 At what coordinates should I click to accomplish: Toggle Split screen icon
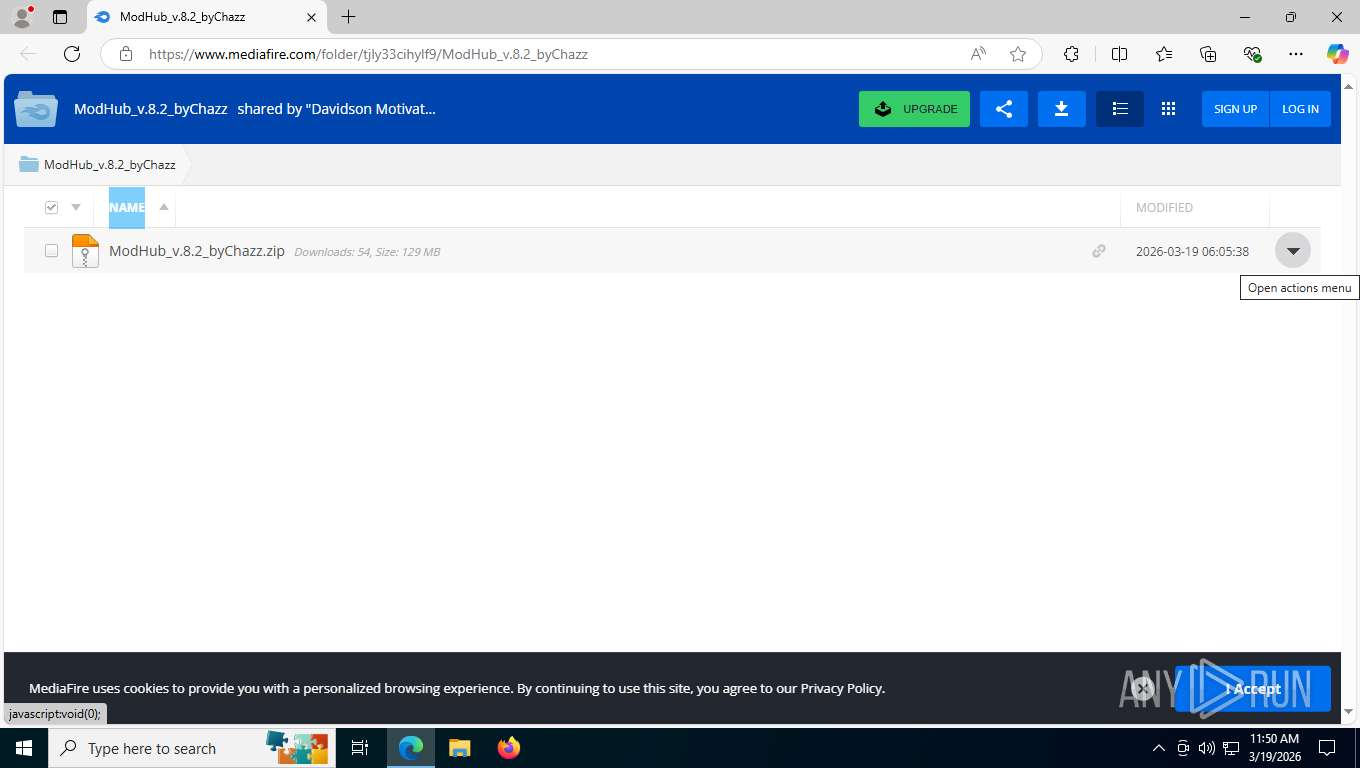pyautogui.click(x=1119, y=54)
